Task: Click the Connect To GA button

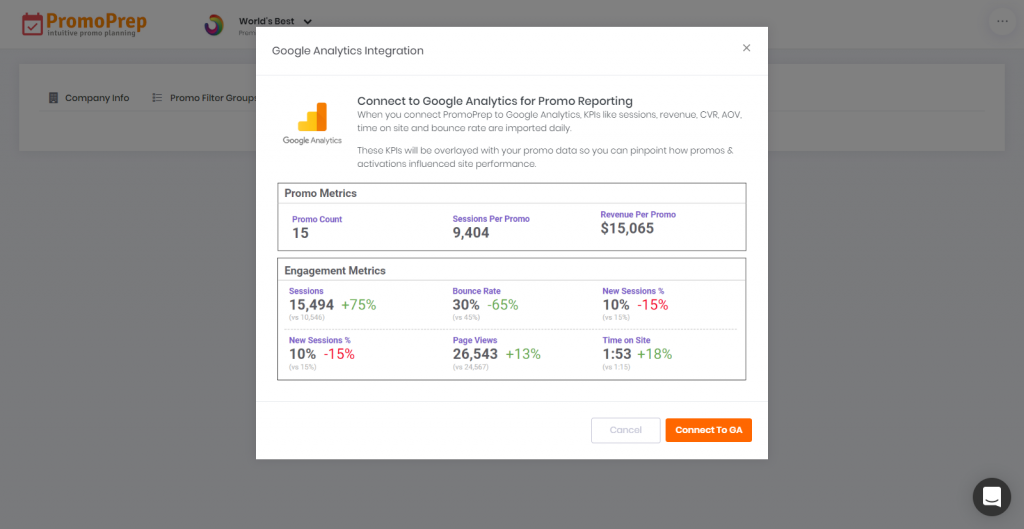Action: [x=709, y=430]
